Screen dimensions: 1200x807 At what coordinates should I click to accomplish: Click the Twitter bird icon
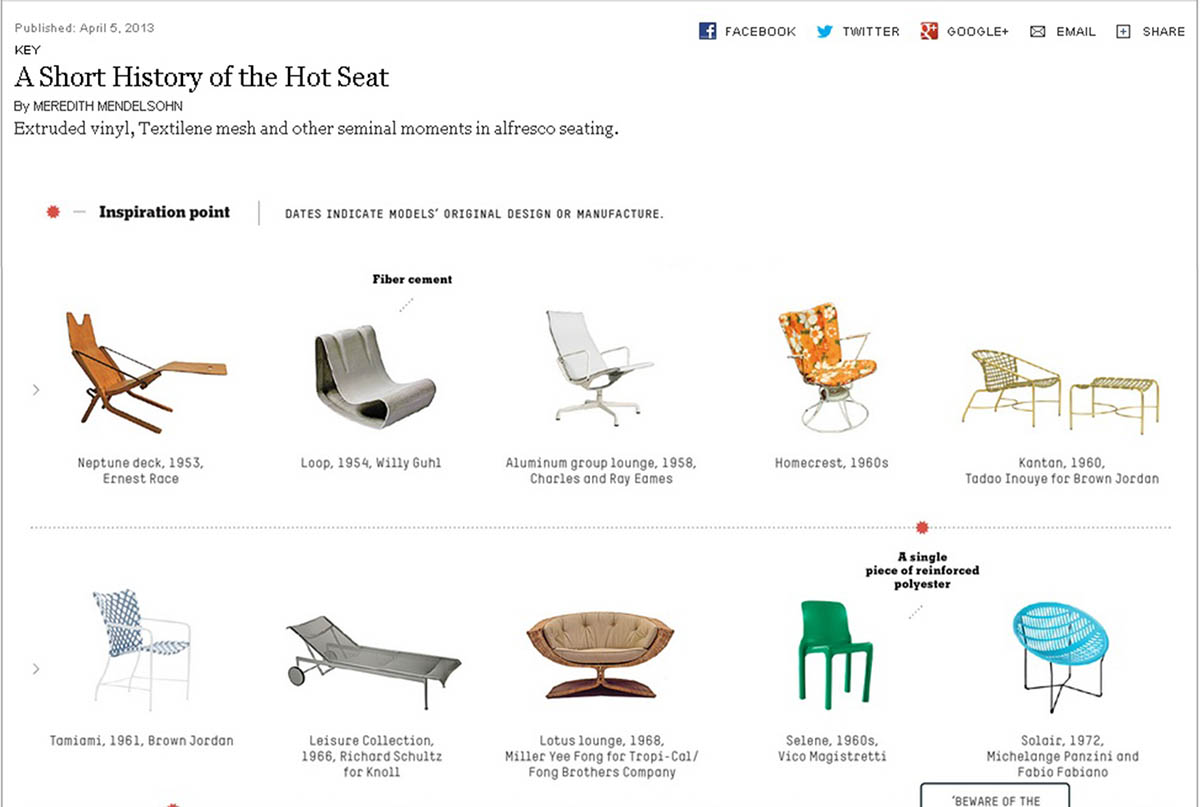(825, 31)
